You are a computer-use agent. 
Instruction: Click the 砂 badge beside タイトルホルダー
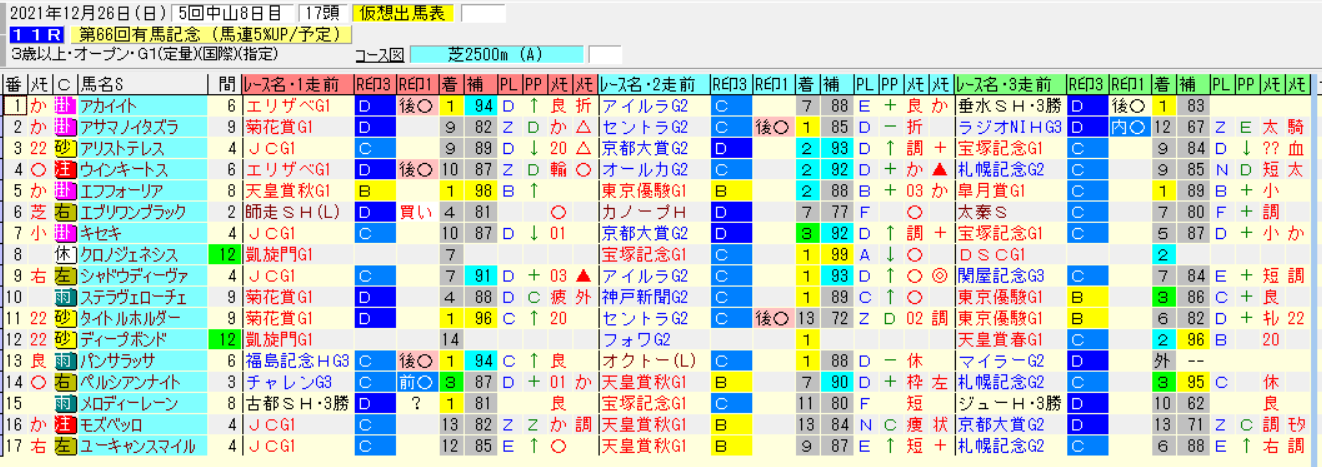point(63,318)
